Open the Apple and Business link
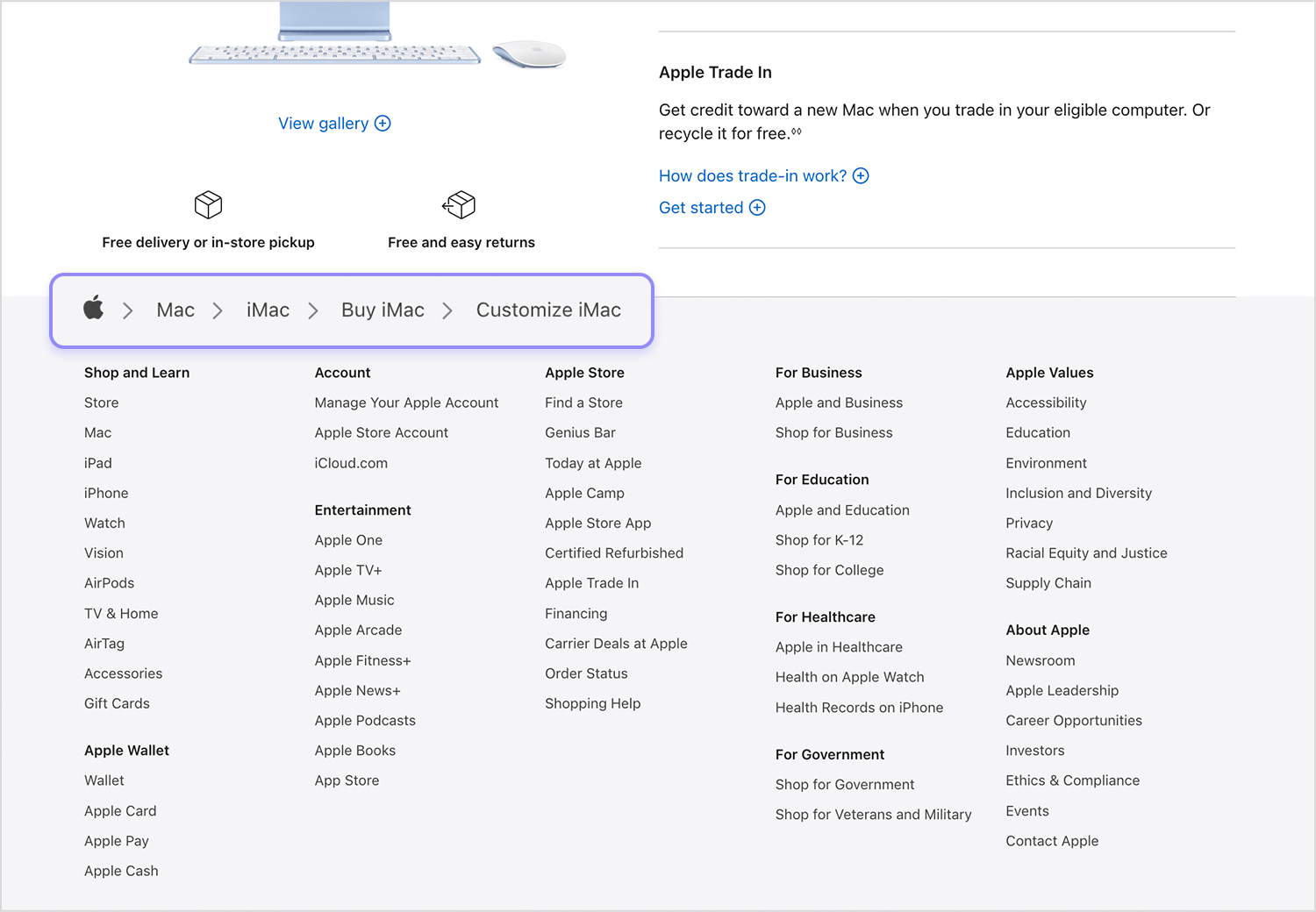Screen dimensions: 1316x912 point(839,403)
